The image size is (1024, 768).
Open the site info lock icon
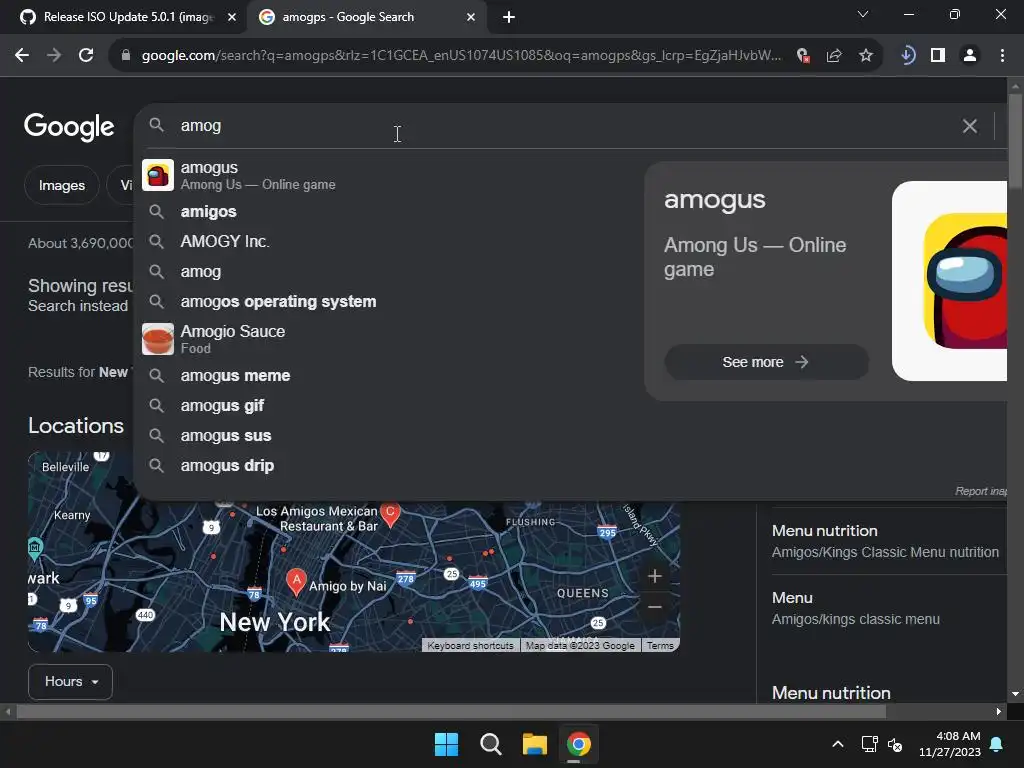tap(125, 56)
